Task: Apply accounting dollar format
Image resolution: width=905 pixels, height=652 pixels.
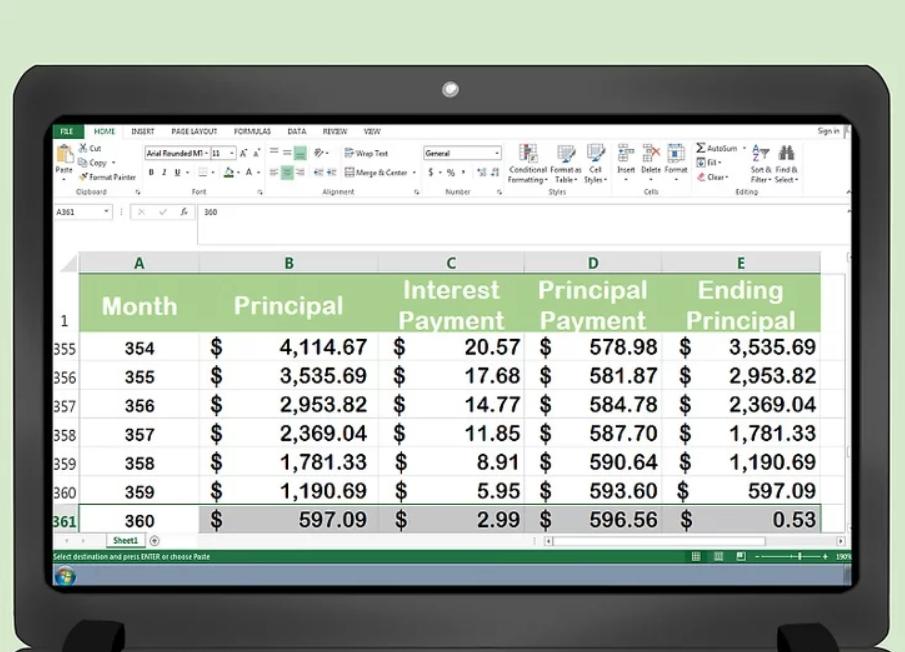Action: 431,172
